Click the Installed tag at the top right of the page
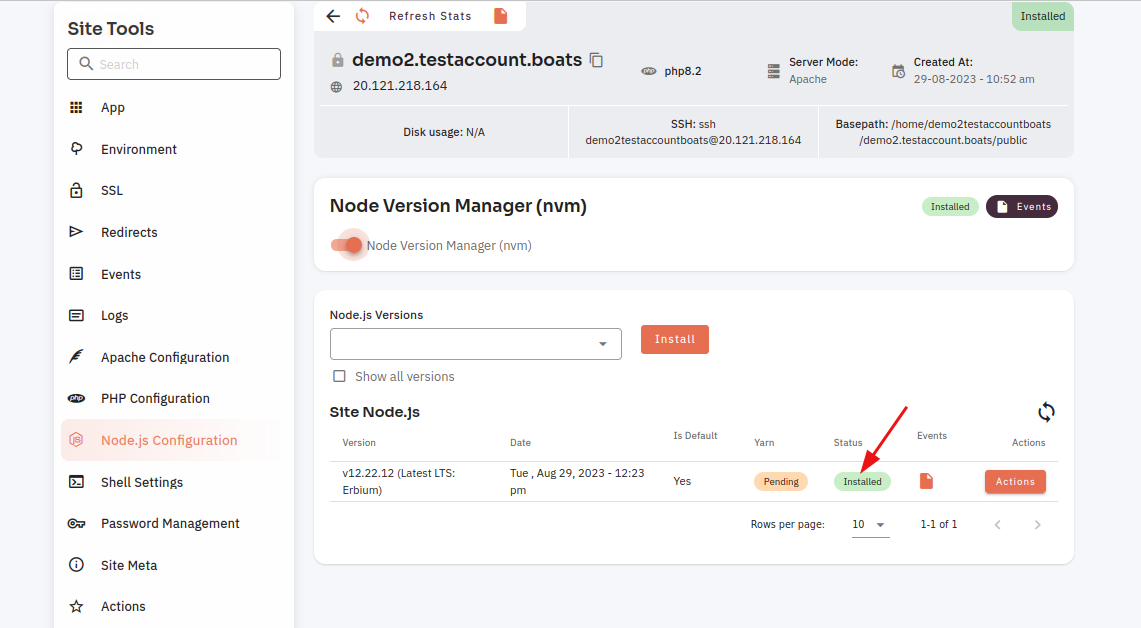 pos(1043,16)
